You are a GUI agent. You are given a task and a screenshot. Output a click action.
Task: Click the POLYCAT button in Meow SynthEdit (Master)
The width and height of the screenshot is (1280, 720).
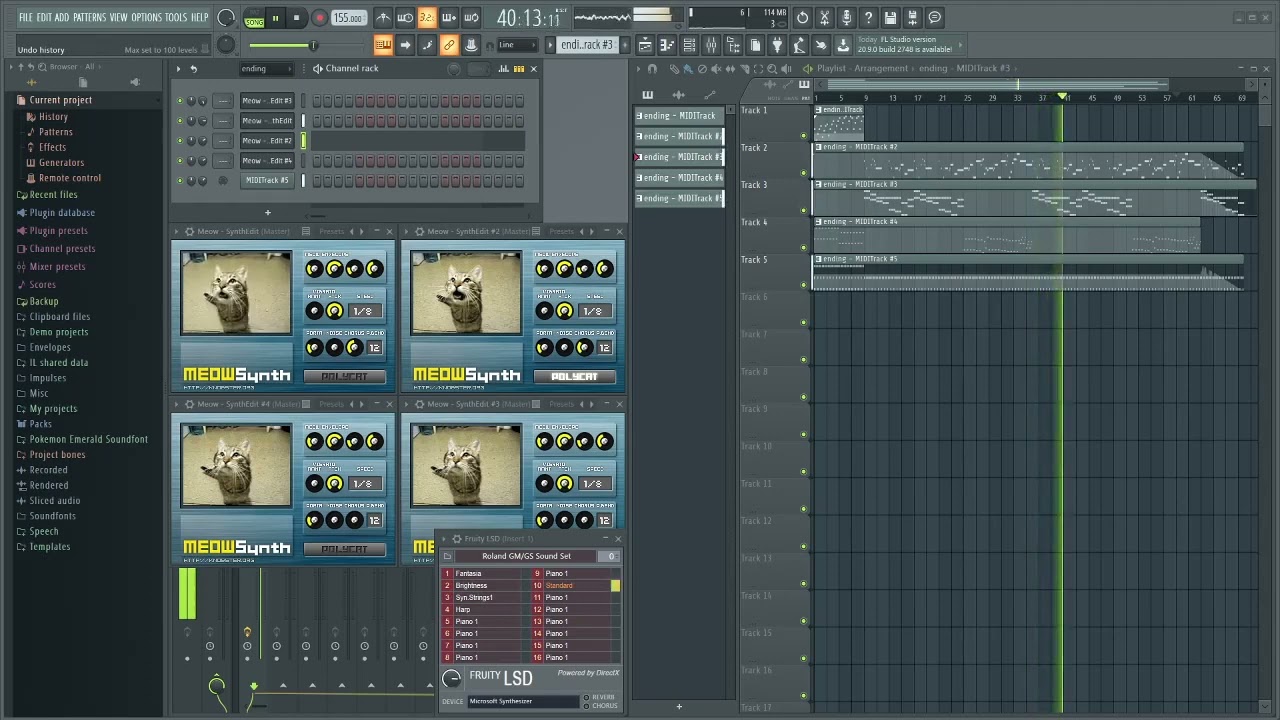(x=344, y=376)
